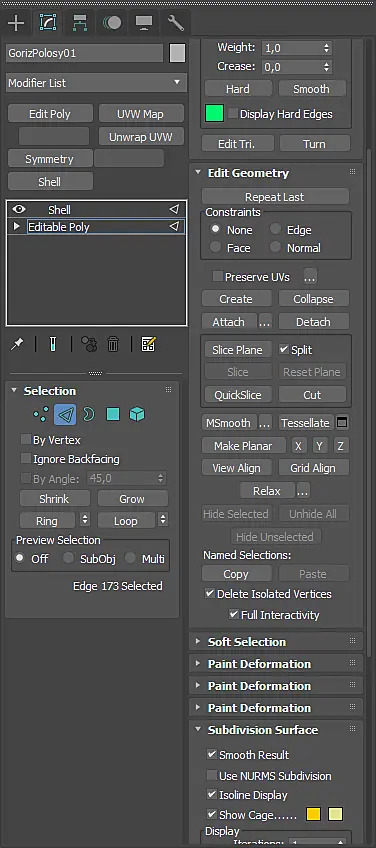Select Polygon sub-object level icon
Screen dimensions: 376x848
(x=113, y=415)
